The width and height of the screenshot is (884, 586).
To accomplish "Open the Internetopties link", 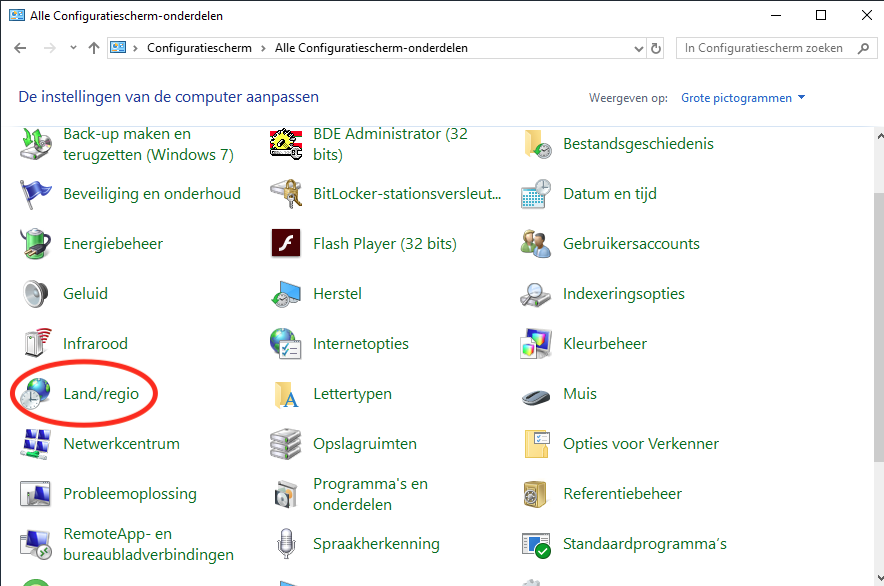I will click(x=360, y=344).
